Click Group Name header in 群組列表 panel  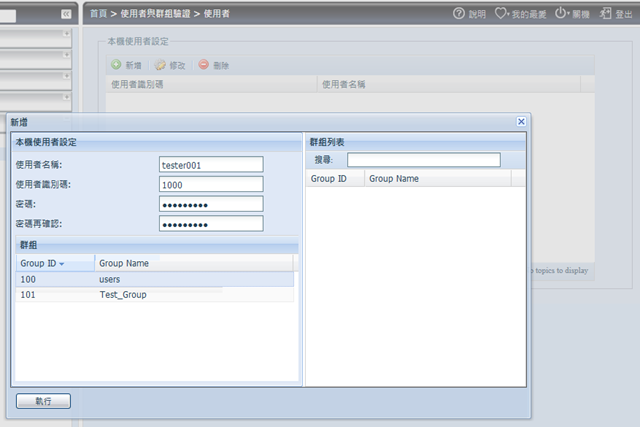coord(438,178)
